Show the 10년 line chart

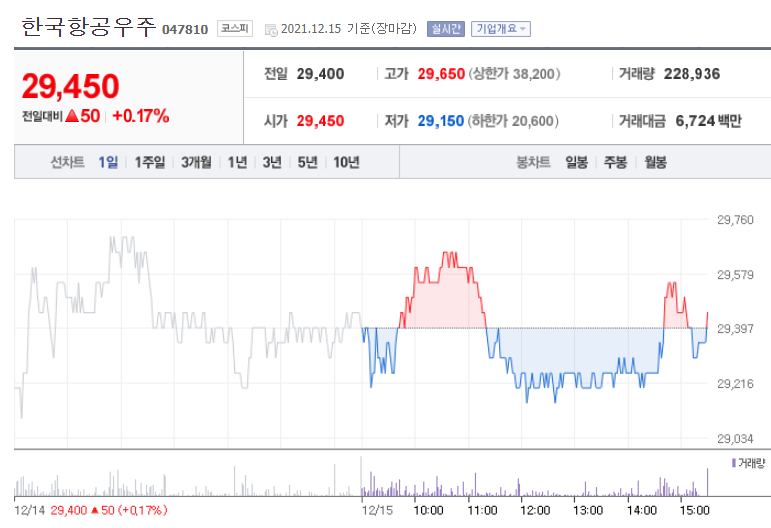click(347, 162)
